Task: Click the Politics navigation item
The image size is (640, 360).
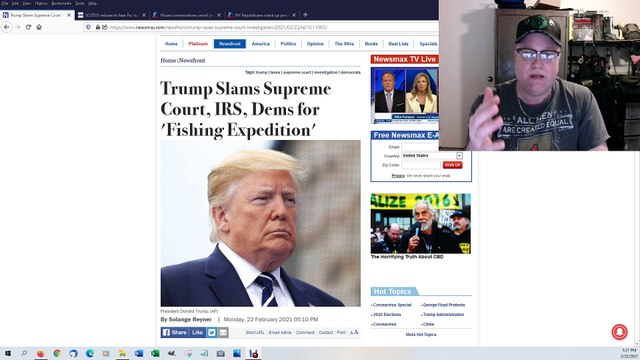Action: 288,44
